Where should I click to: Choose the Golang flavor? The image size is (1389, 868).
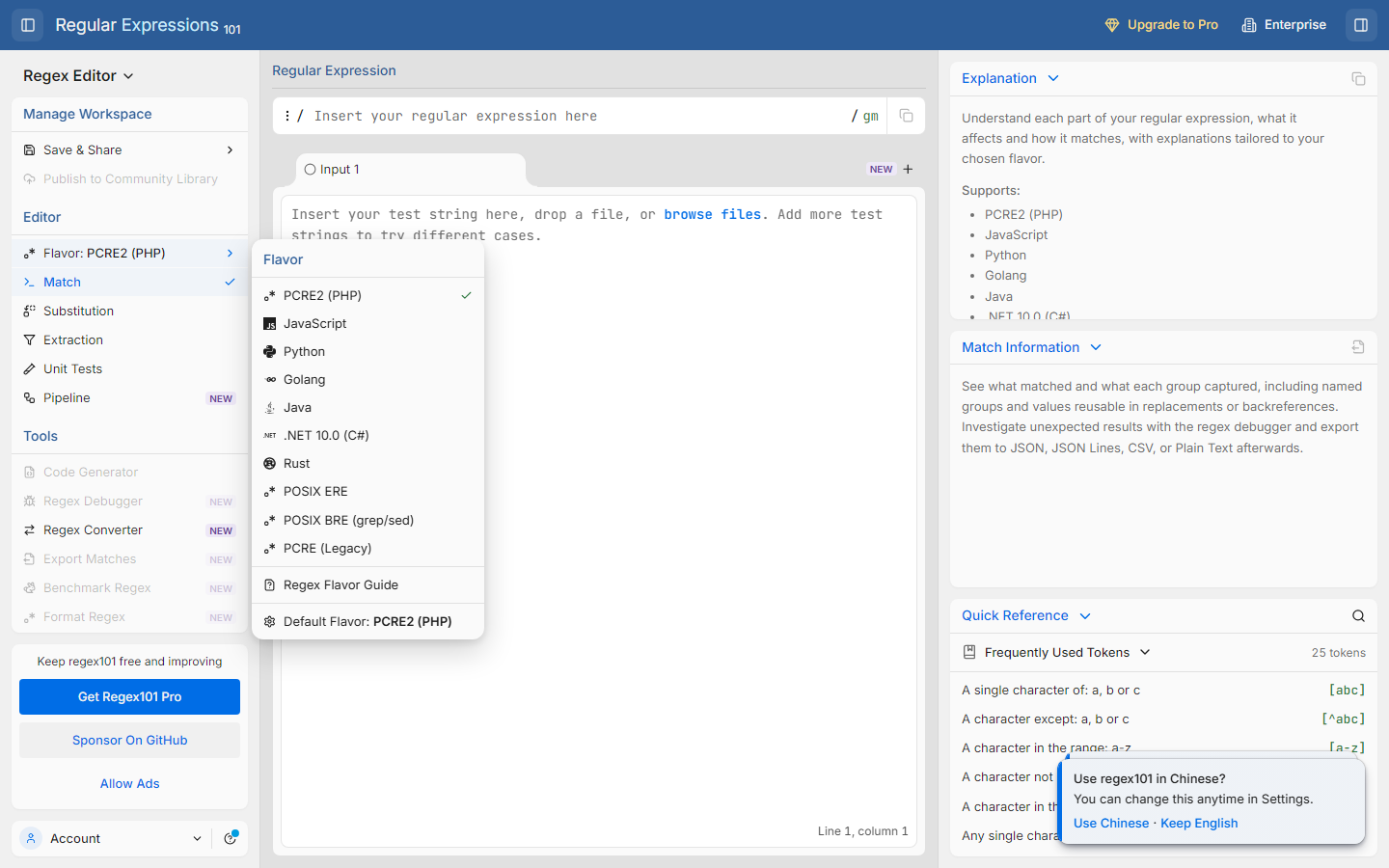pyautogui.click(x=368, y=380)
